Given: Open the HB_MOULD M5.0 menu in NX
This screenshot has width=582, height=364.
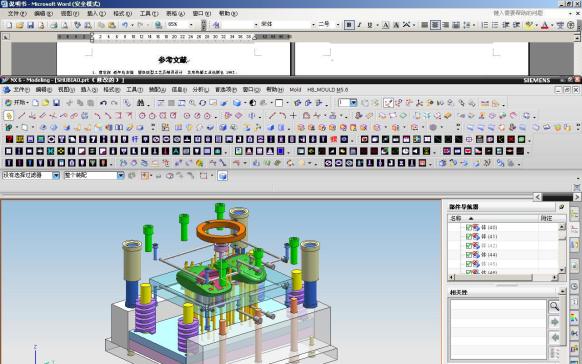Looking at the screenshot, I should (327, 90).
